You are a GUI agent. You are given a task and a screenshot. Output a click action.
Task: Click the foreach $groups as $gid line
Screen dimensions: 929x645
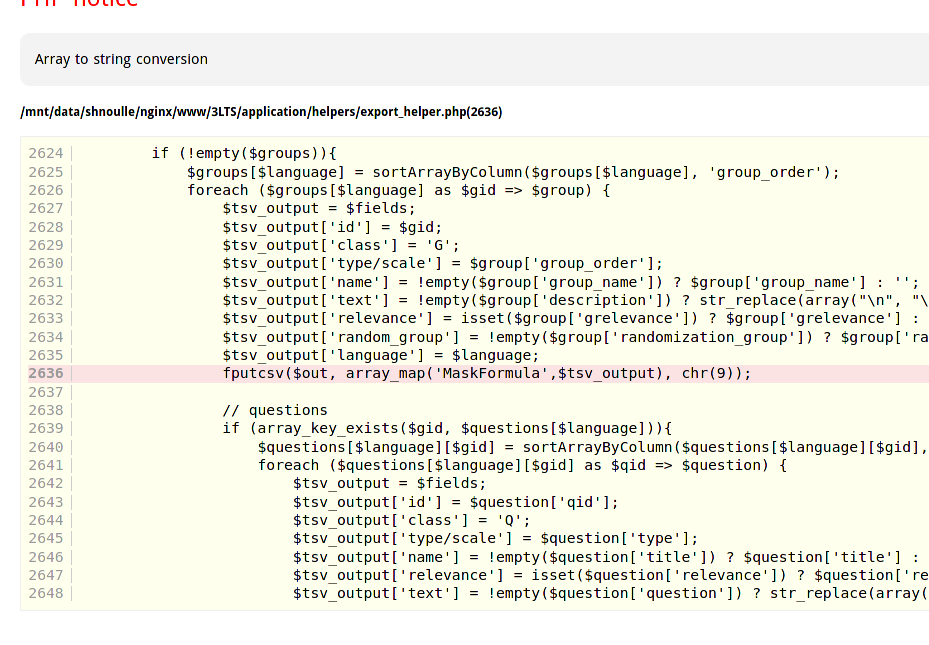point(398,190)
